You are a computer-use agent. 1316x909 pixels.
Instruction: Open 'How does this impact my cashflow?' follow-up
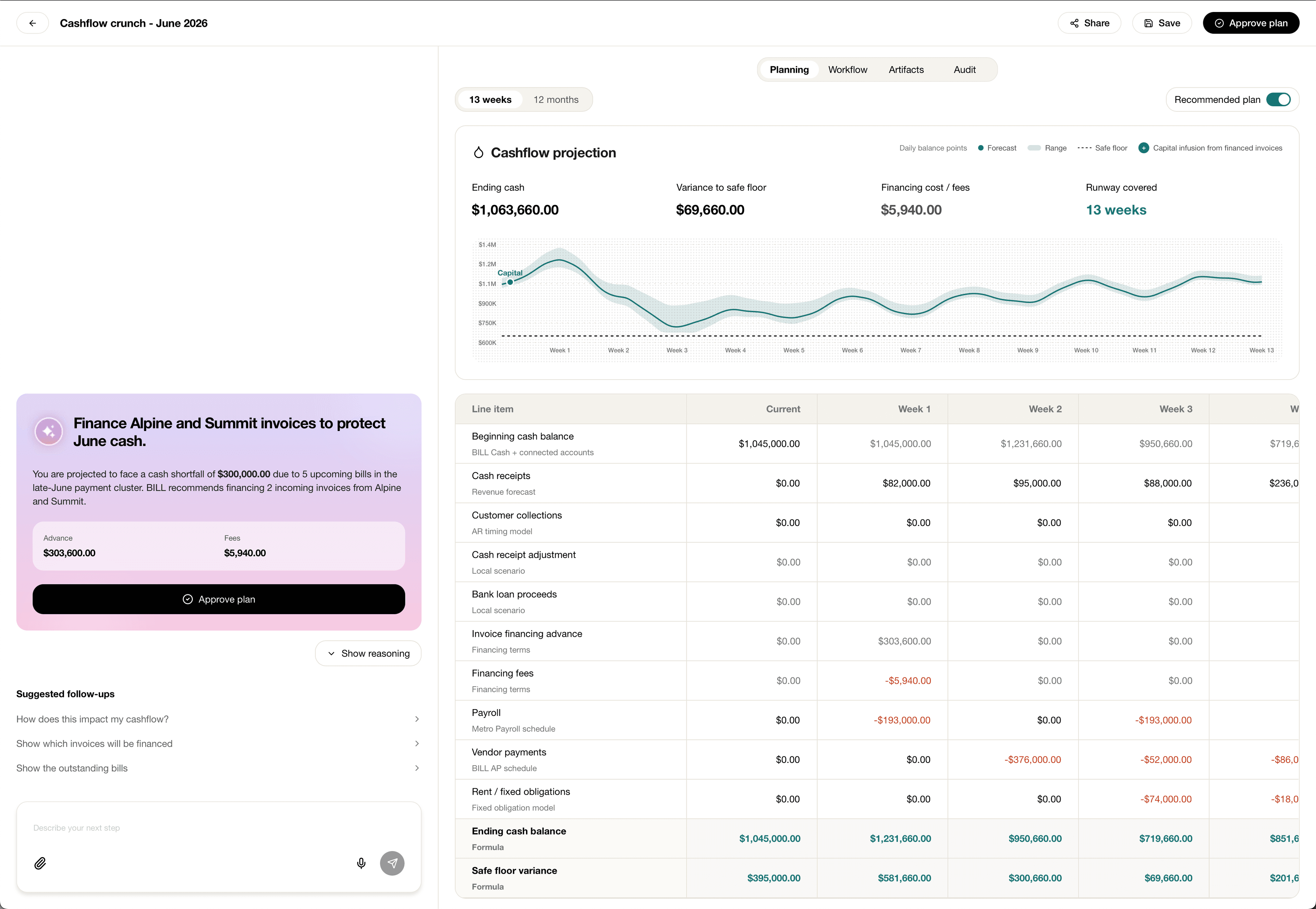[x=219, y=719]
